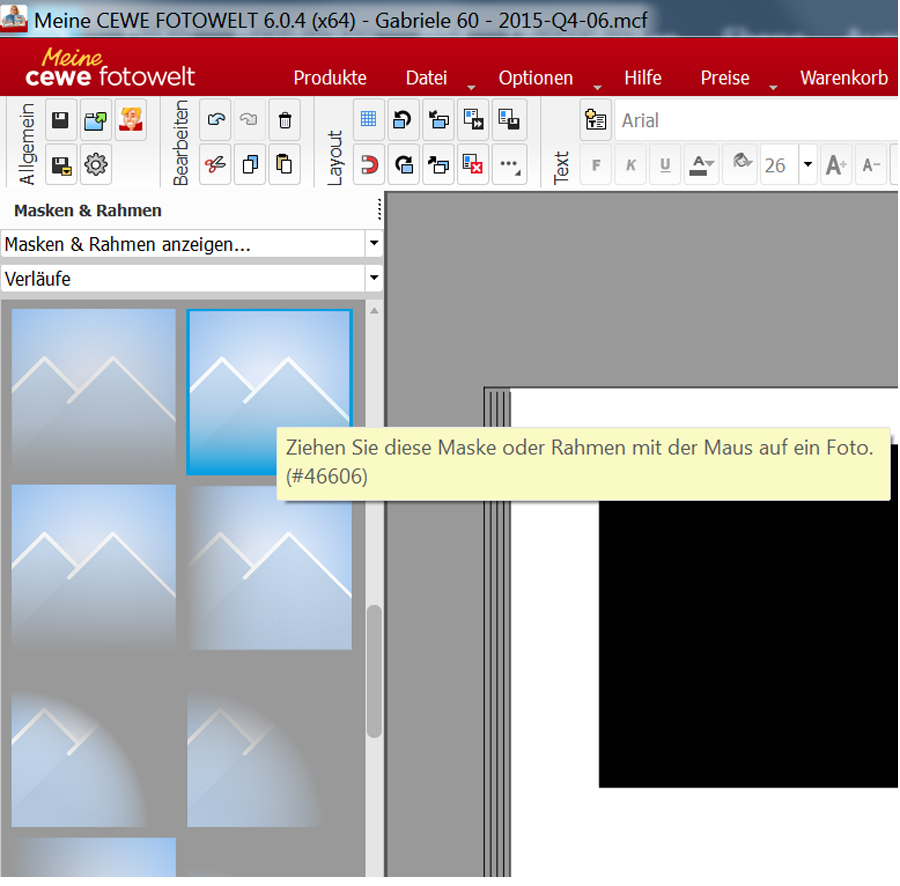Image resolution: width=900 pixels, height=886 pixels.
Task: Click the add text box icon
Action: click(x=596, y=120)
